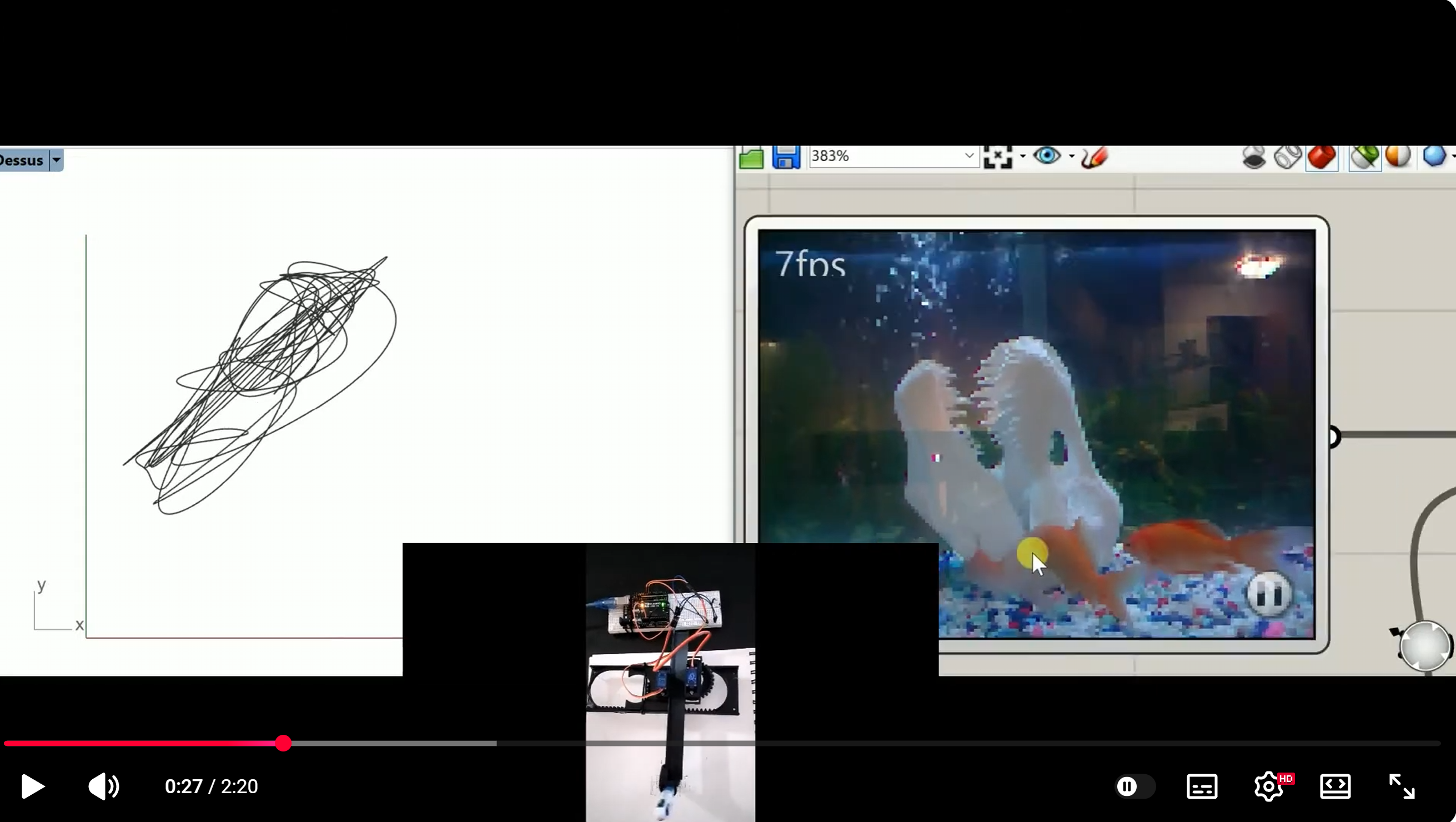This screenshot has height=822, width=1456.
Task: Save the Grasshopper document with floppy icon
Action: pos(786,157)
